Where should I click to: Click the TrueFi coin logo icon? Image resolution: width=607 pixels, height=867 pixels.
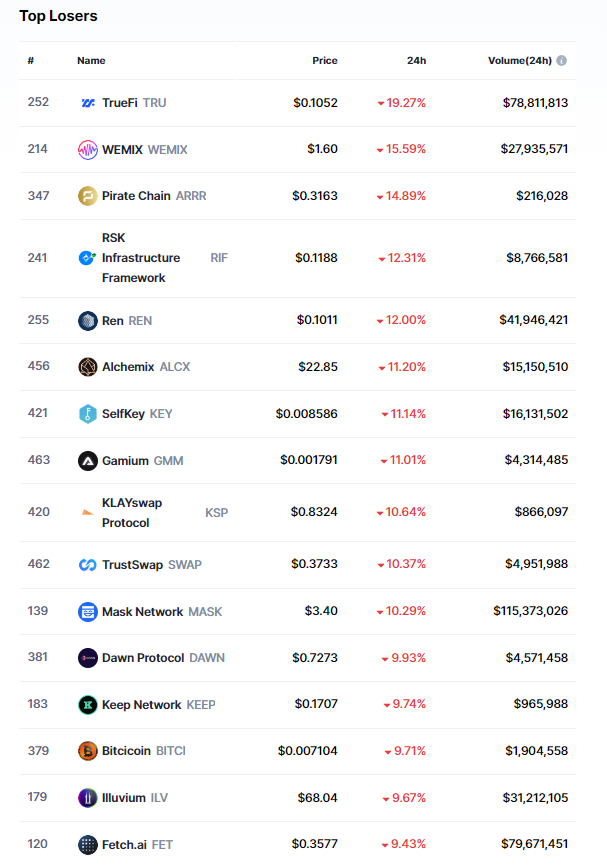point(88,103)
